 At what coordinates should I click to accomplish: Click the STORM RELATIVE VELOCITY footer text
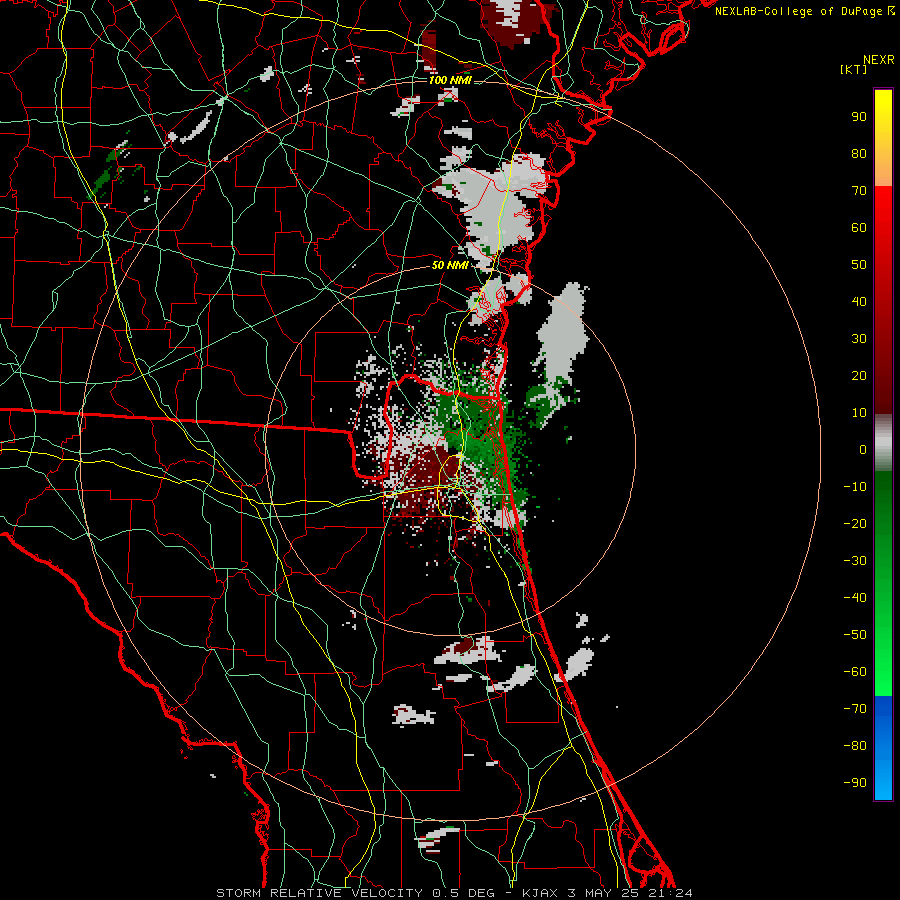coord(319,893)
